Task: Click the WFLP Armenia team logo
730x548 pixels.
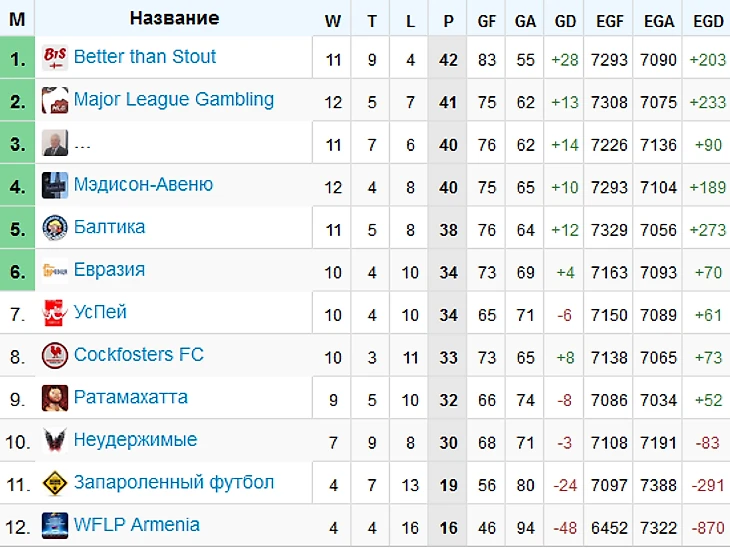Action: [55, 526]
